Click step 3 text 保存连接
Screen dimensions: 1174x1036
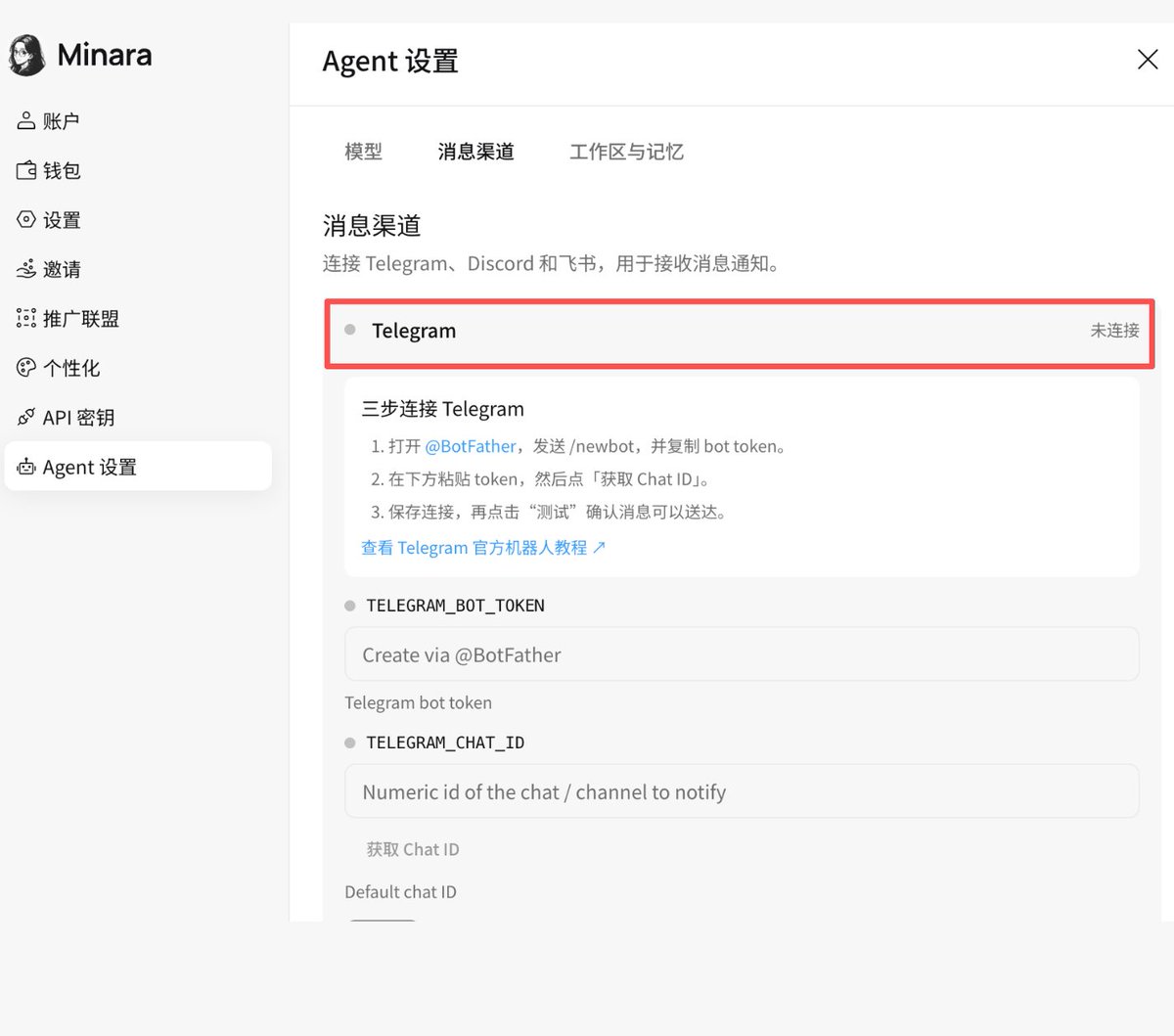tap(549, 512)
